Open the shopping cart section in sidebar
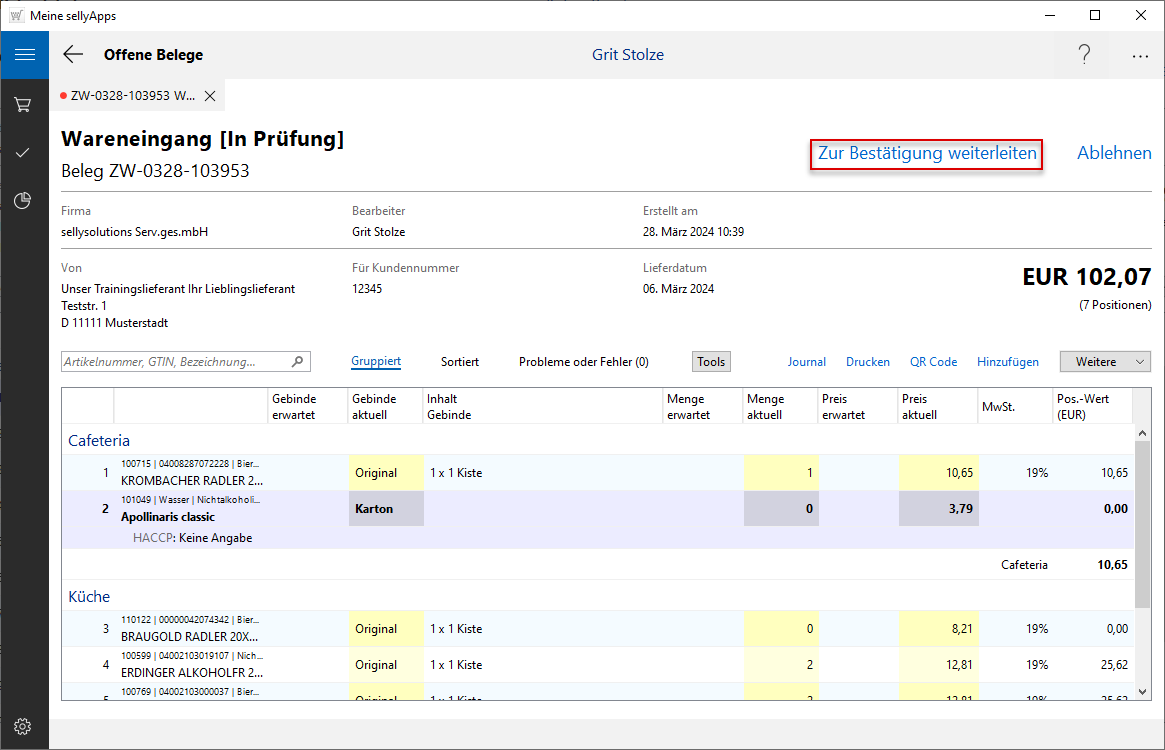The width and height of the screenshot is (1165, 750). point(24,104)
